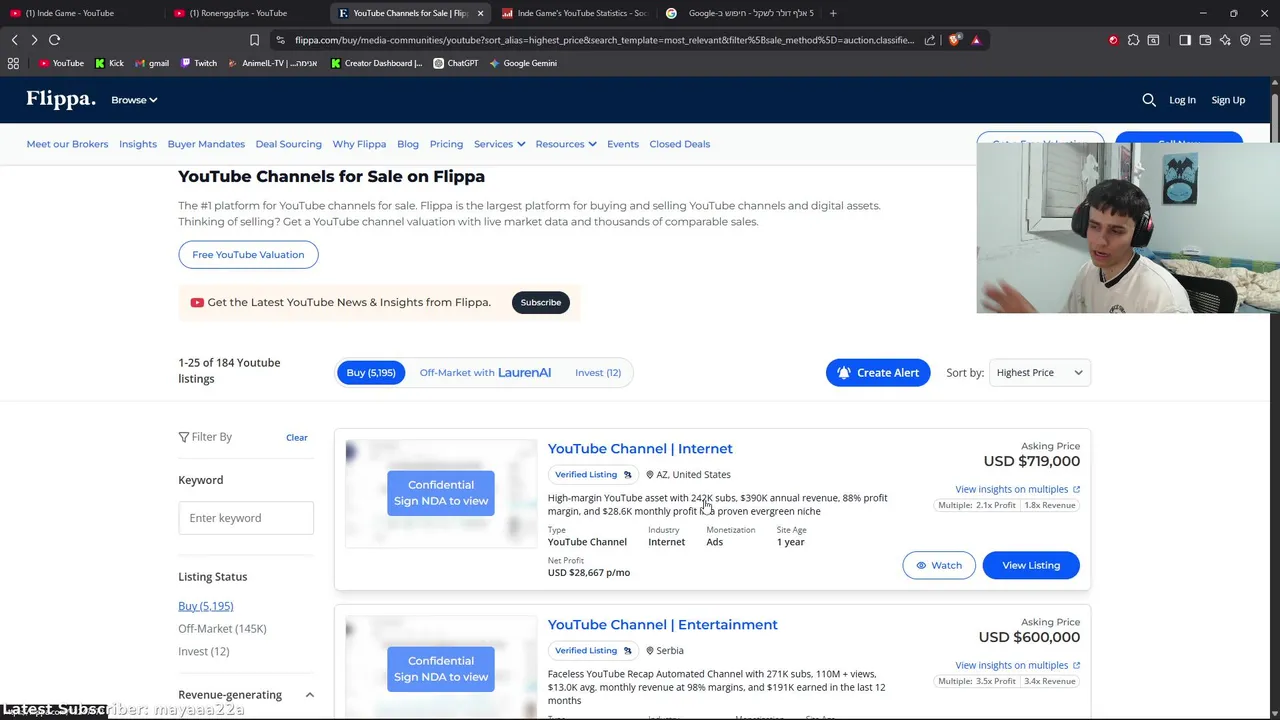Click the red recorder extension icon
The width and height of the screenshot is (1280, 720).
point(1113,40)
